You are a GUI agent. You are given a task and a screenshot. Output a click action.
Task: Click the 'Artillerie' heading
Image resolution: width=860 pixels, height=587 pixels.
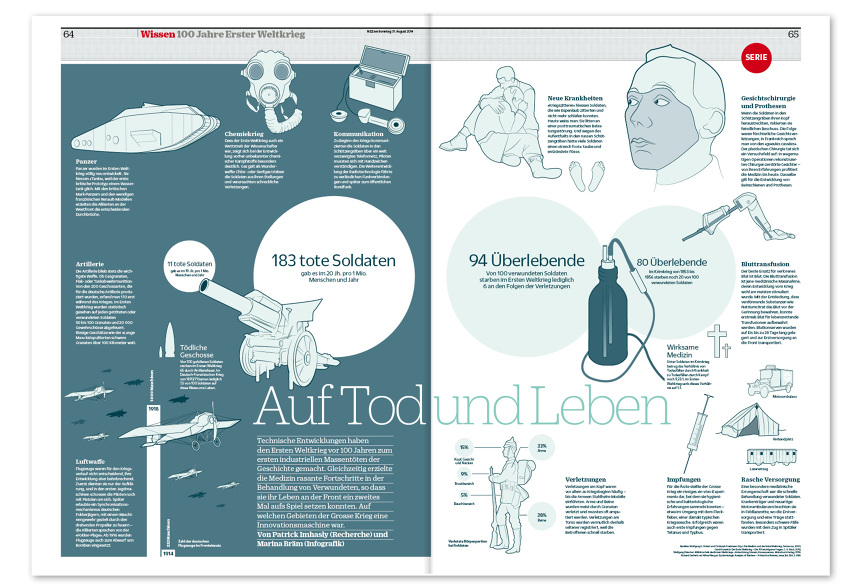pos(89,264)
